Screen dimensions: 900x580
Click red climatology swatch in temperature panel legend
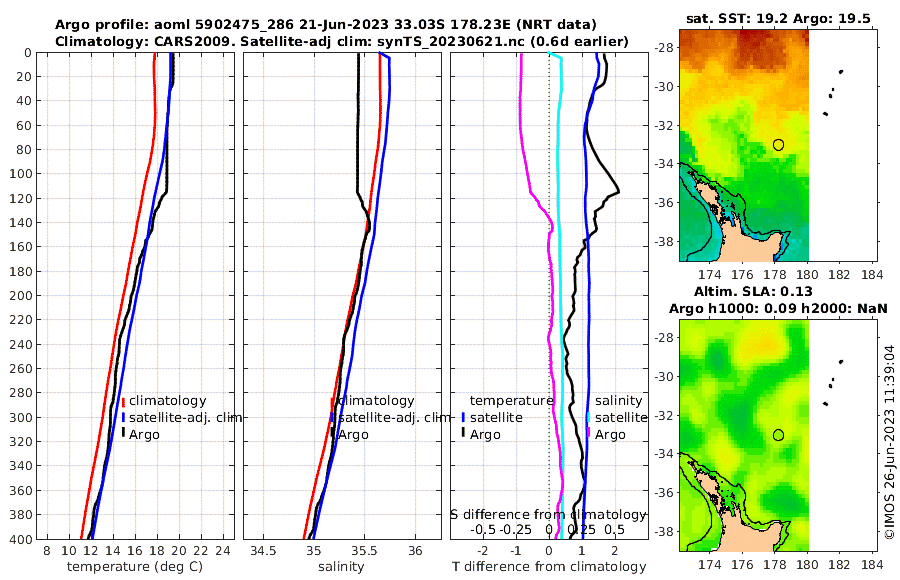pos(123,401)
